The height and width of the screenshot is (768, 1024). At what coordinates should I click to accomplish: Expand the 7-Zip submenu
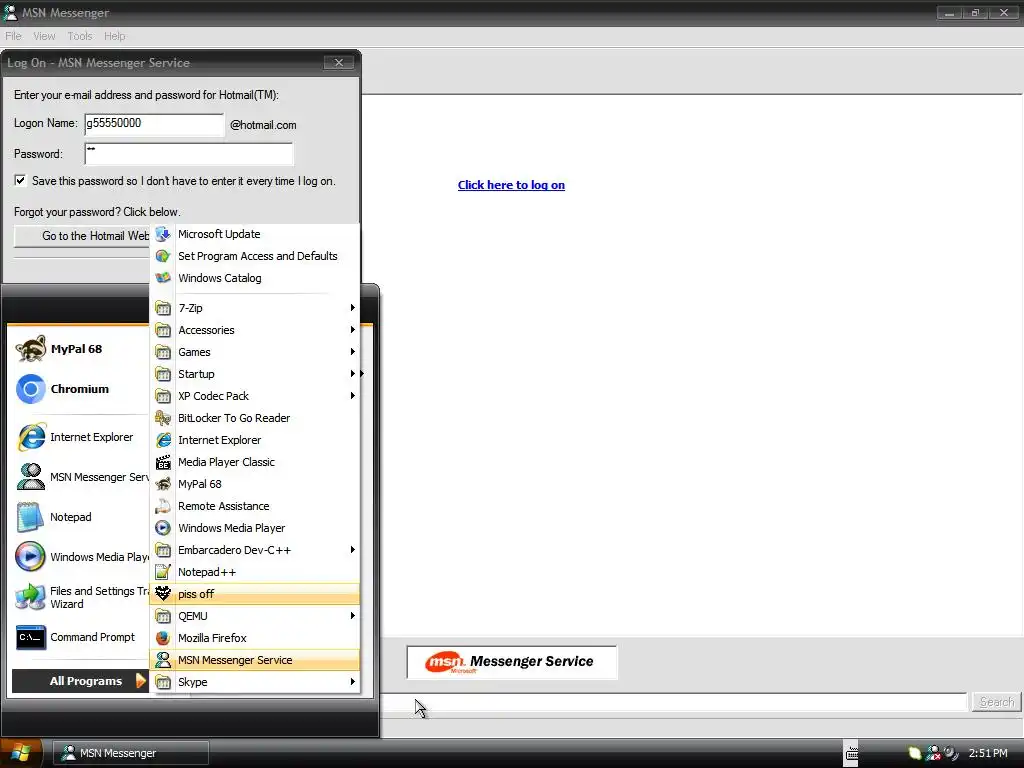click(255, 308)
